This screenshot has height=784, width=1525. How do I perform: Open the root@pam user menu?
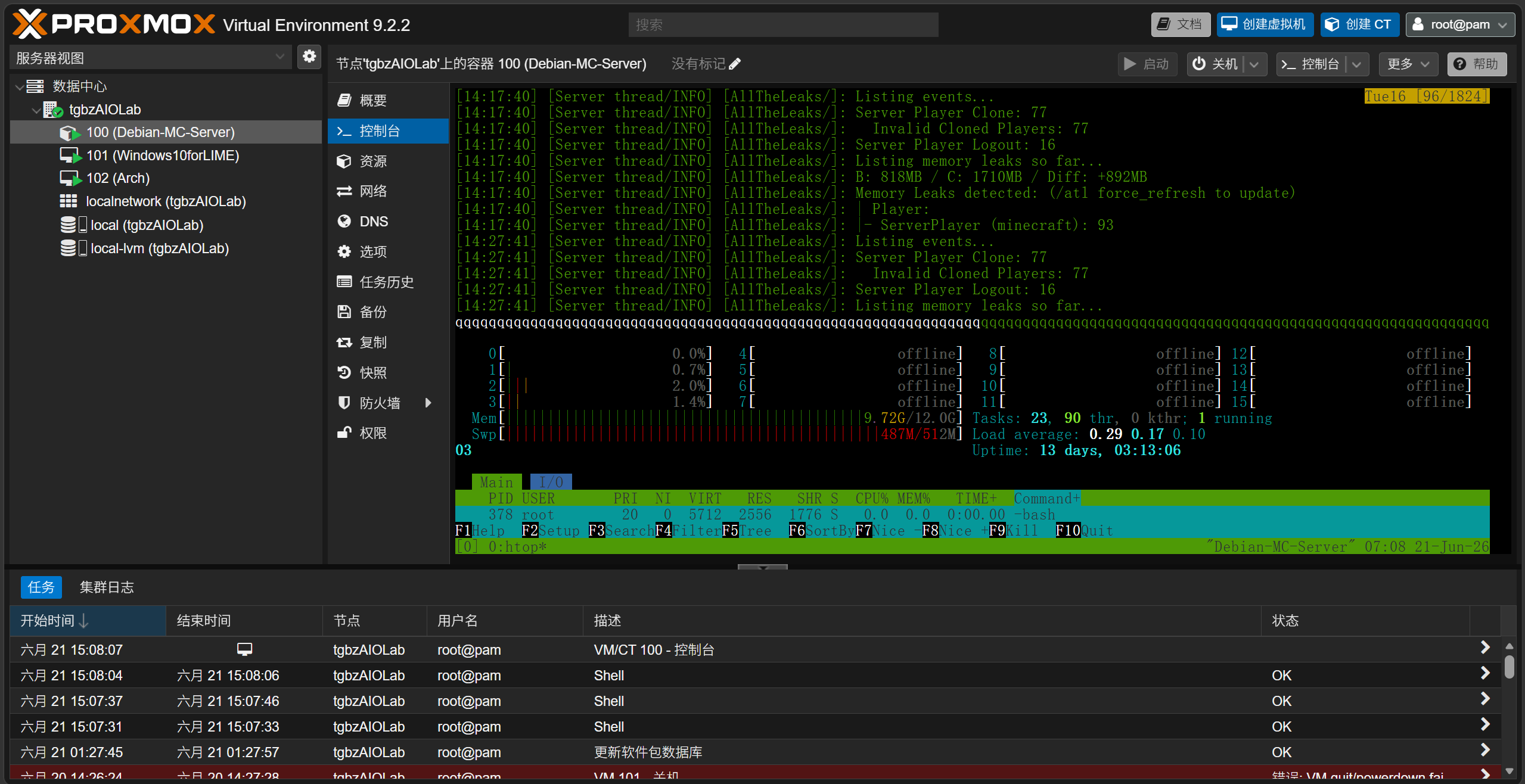pyautogui.click(x=1459, y=24)
